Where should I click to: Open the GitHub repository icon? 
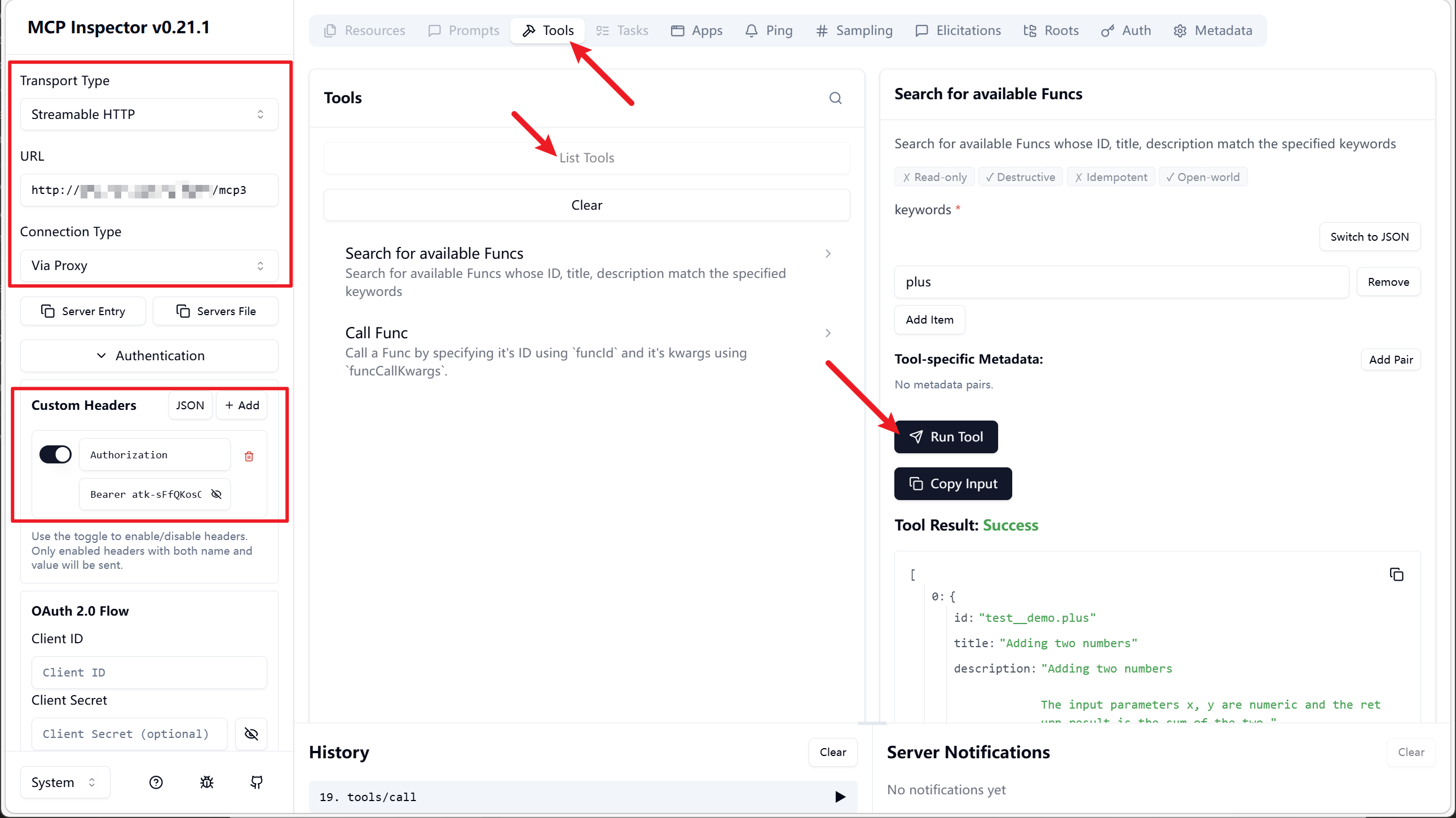pos(257,782)
